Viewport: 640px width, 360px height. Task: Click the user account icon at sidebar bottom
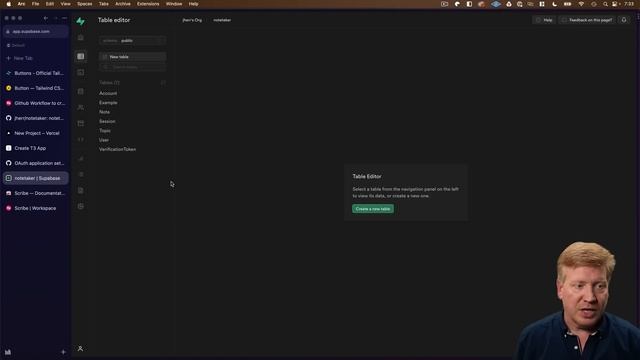click(80, 349)
